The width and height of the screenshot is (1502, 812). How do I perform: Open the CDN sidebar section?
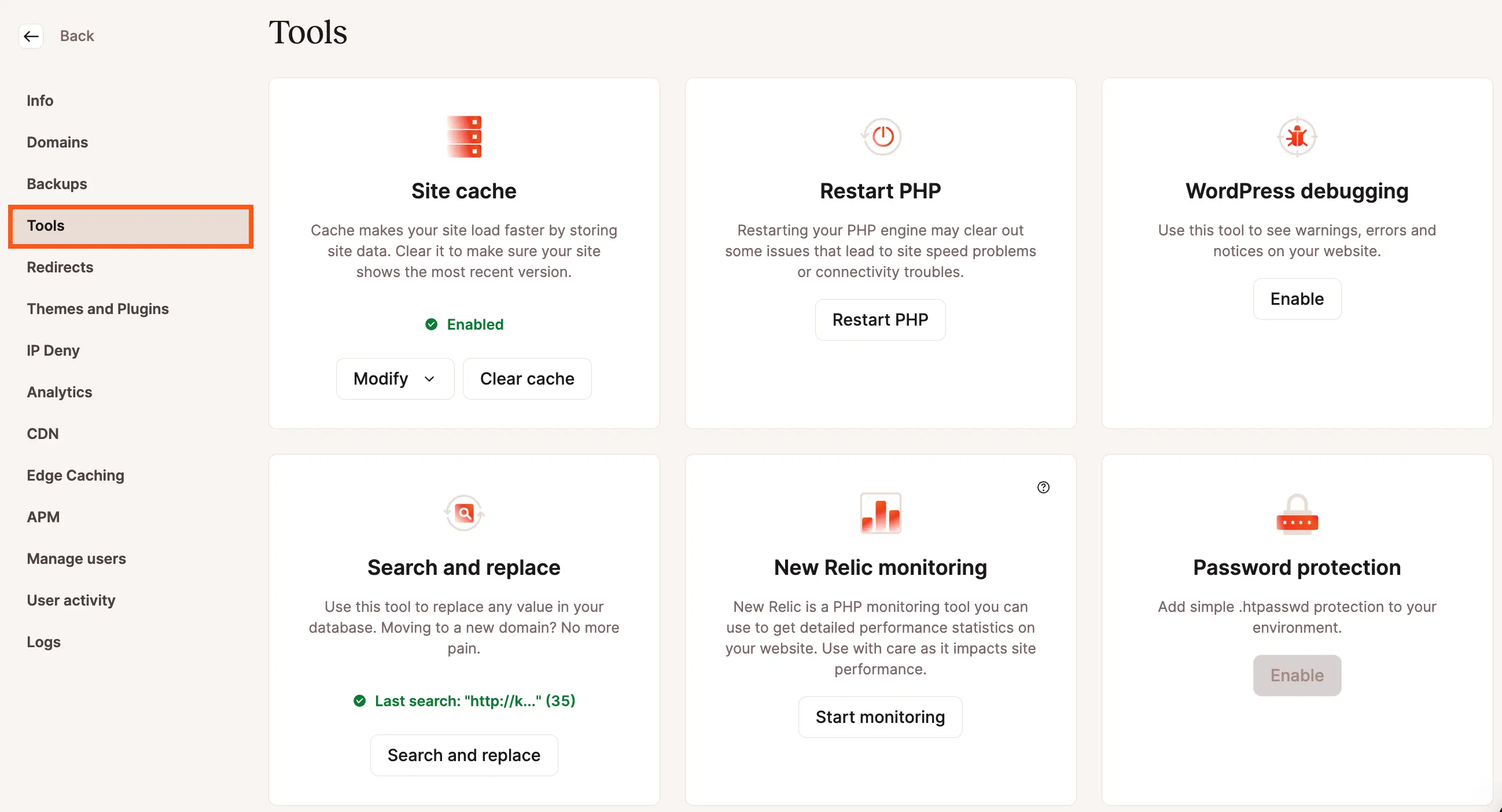(x=43, y=433)
